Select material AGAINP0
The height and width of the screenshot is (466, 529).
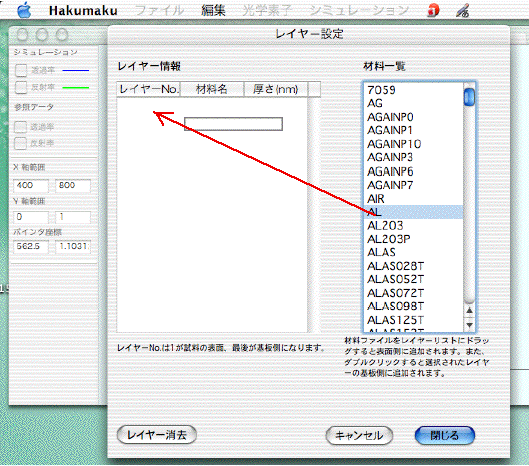click(x=414, y=117)
